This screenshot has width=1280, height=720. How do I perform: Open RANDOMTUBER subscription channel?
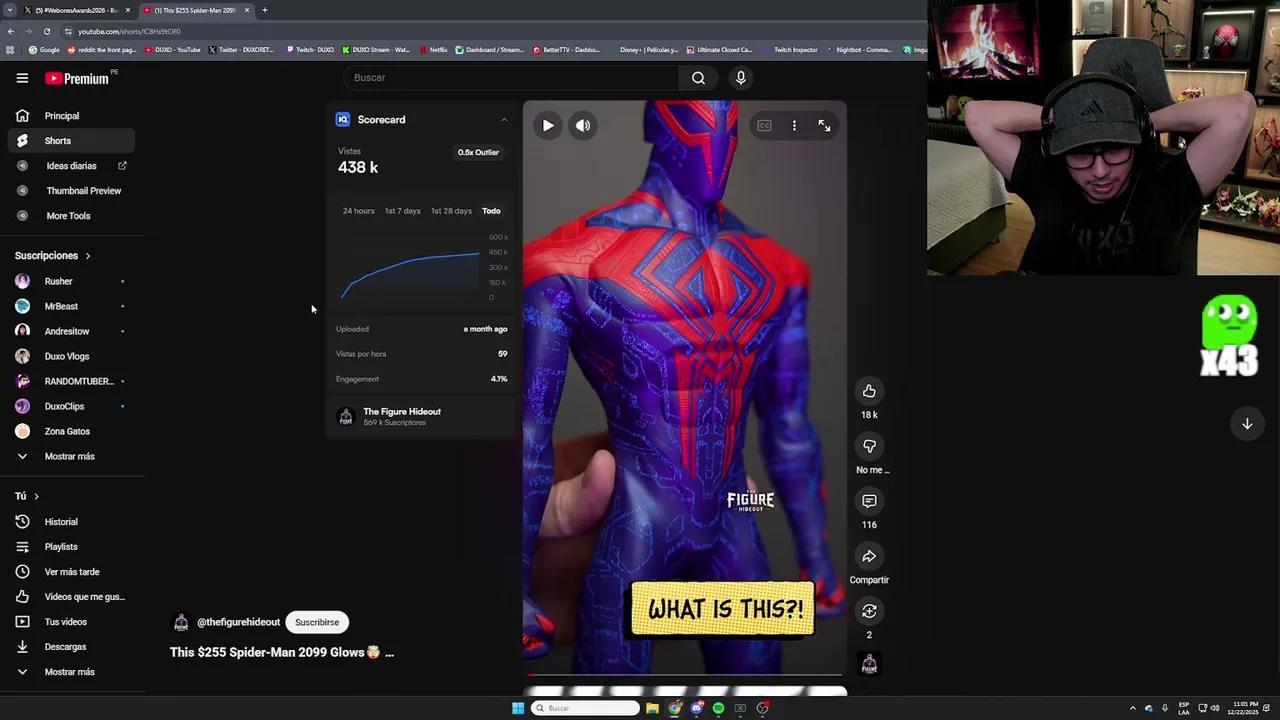tap(70, 381)
